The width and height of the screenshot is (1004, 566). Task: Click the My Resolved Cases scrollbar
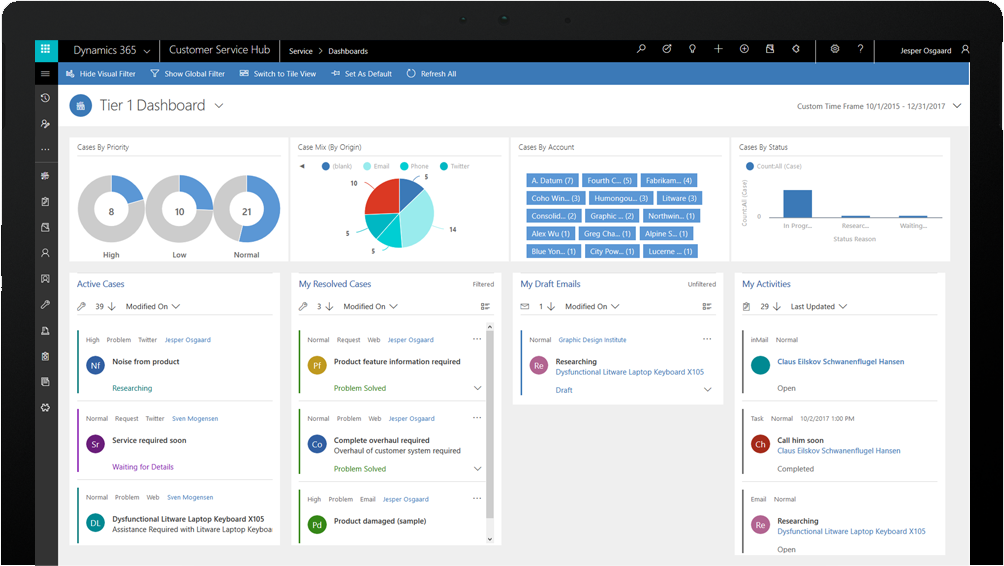pos(490,423)
